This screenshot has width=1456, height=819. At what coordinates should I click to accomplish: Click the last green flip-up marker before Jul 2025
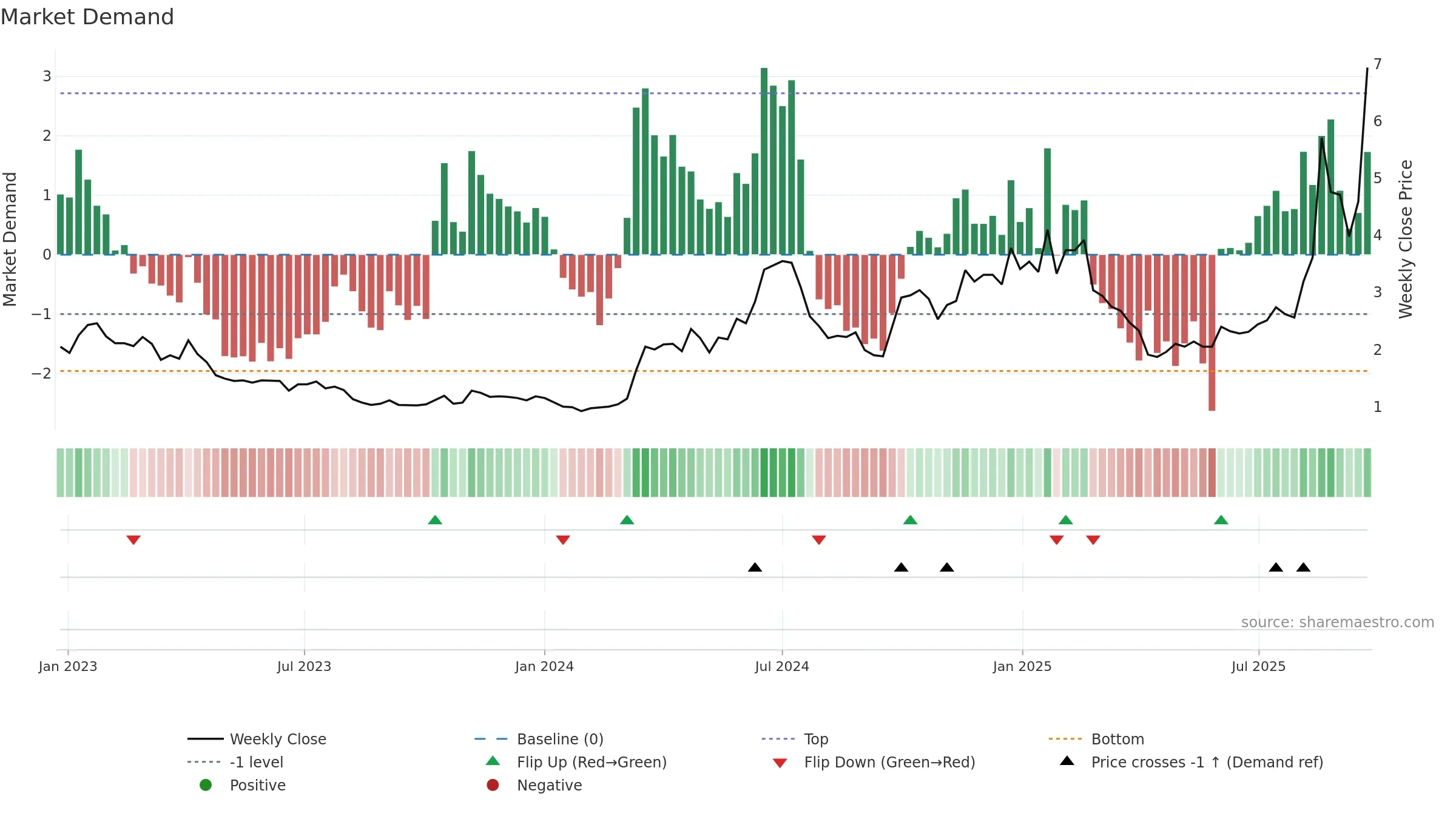click(1221, 520)
